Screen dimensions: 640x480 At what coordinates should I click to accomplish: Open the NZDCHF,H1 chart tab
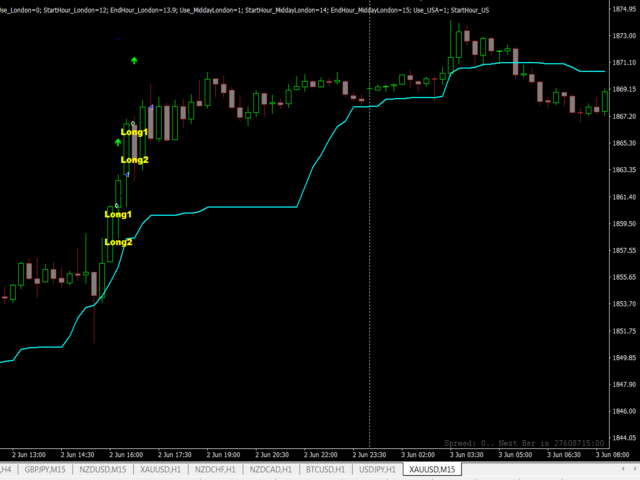click(x=215, y=469)
